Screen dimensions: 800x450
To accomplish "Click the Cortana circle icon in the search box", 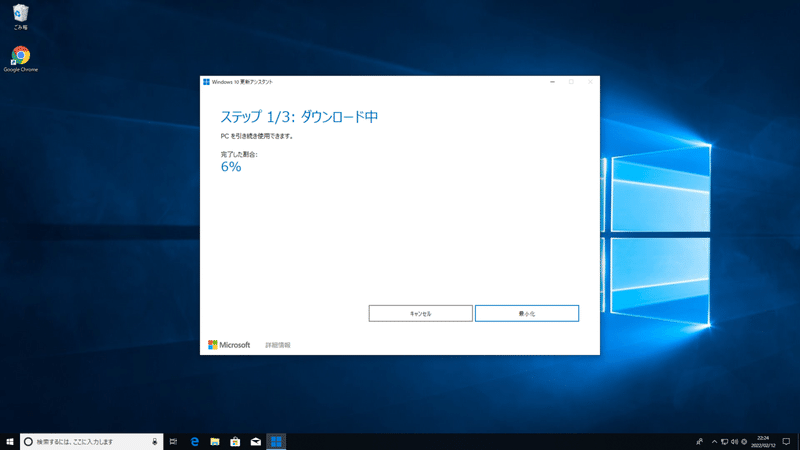I will pyautogui.click(x=29, y=441).
